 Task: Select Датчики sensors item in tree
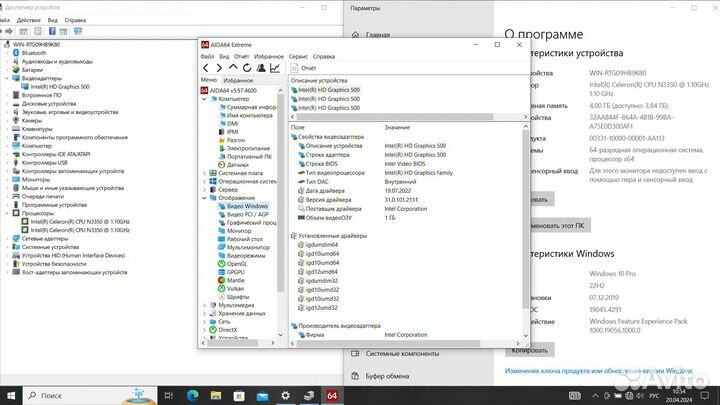[x=237, y=165]
